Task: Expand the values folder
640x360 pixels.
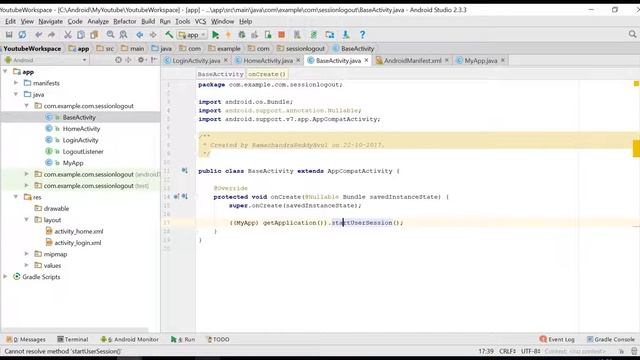Action: (x=27, y=265)
